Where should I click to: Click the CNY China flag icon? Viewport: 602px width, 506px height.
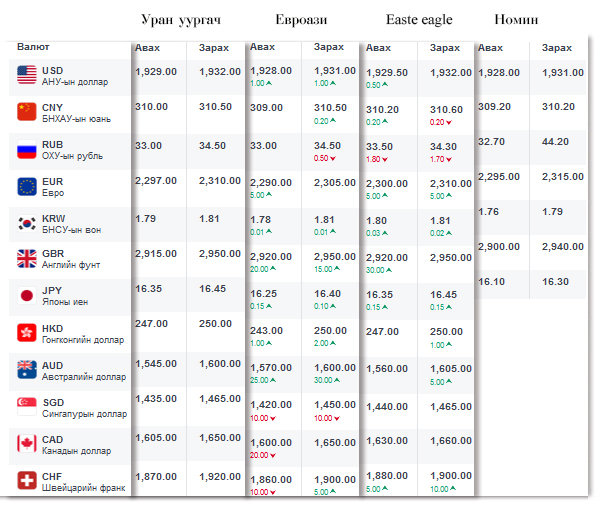click(x=27, y=111)
